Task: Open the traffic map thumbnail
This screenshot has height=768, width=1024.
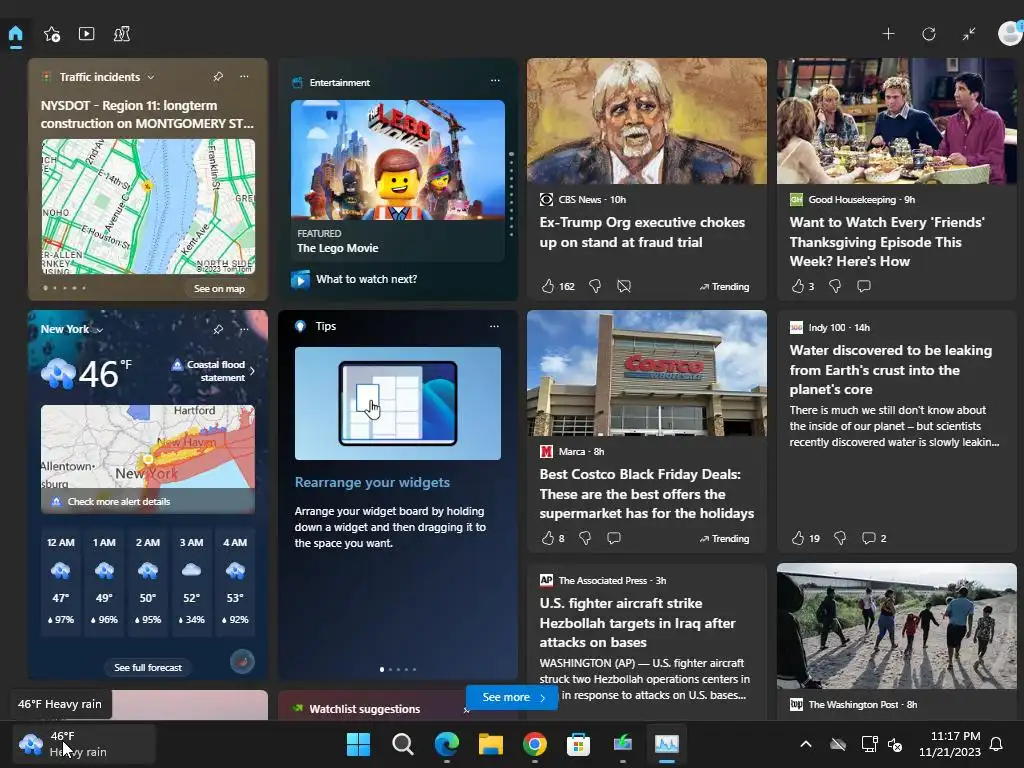Action: tap(148, 206)
